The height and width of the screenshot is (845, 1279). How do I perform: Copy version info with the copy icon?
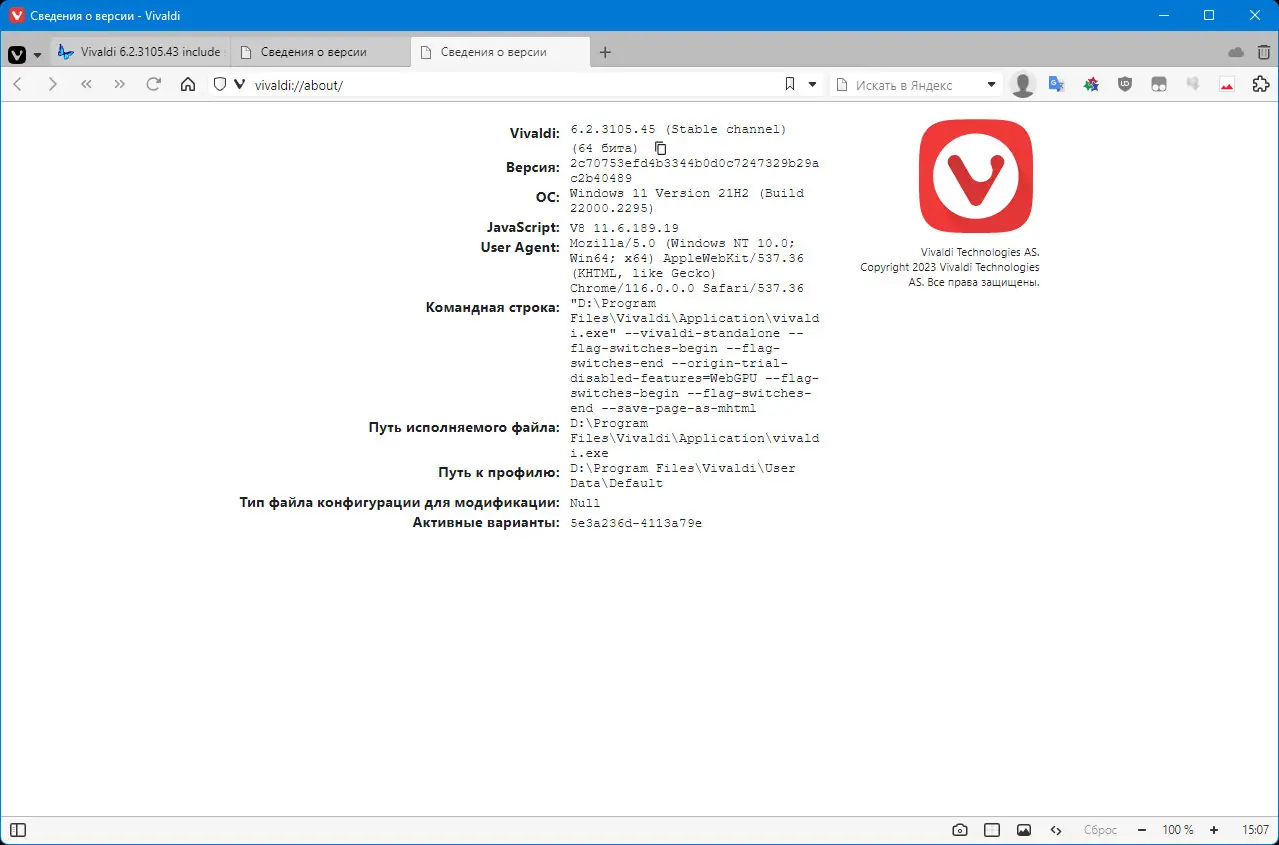coord(660,148)
